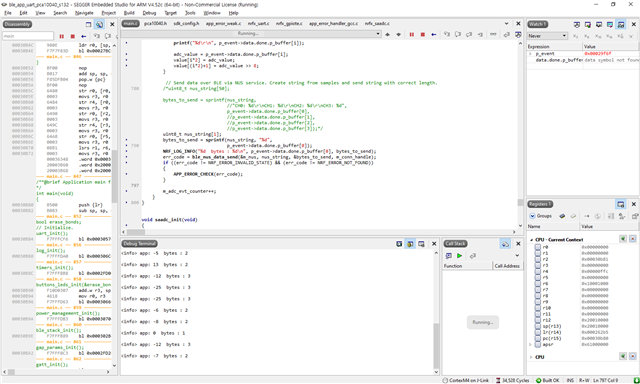Click the Running... button in Call Stack
The width and height of the screenshot is (640, 384).
482,322
